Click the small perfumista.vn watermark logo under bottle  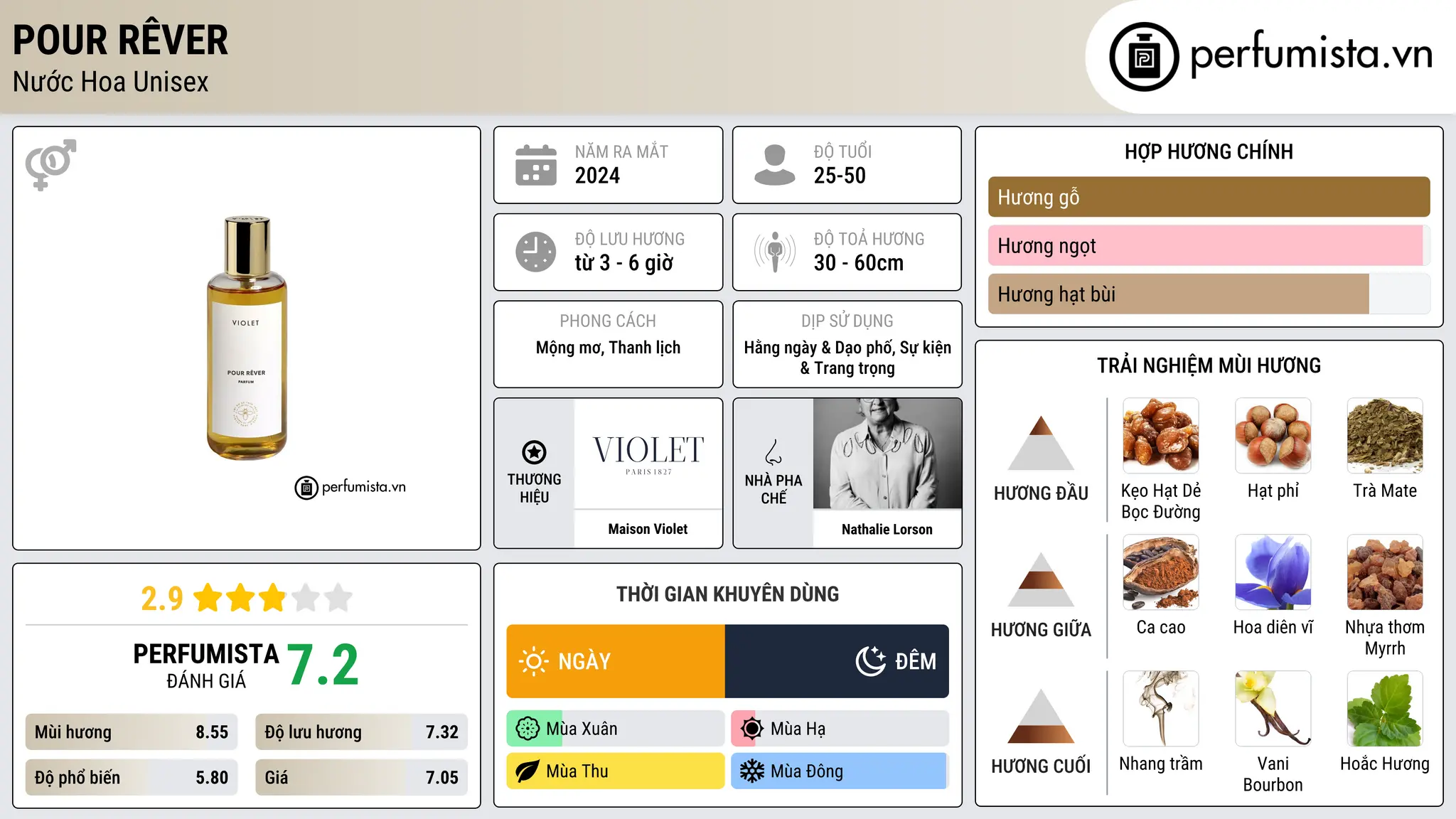(350, 488)
